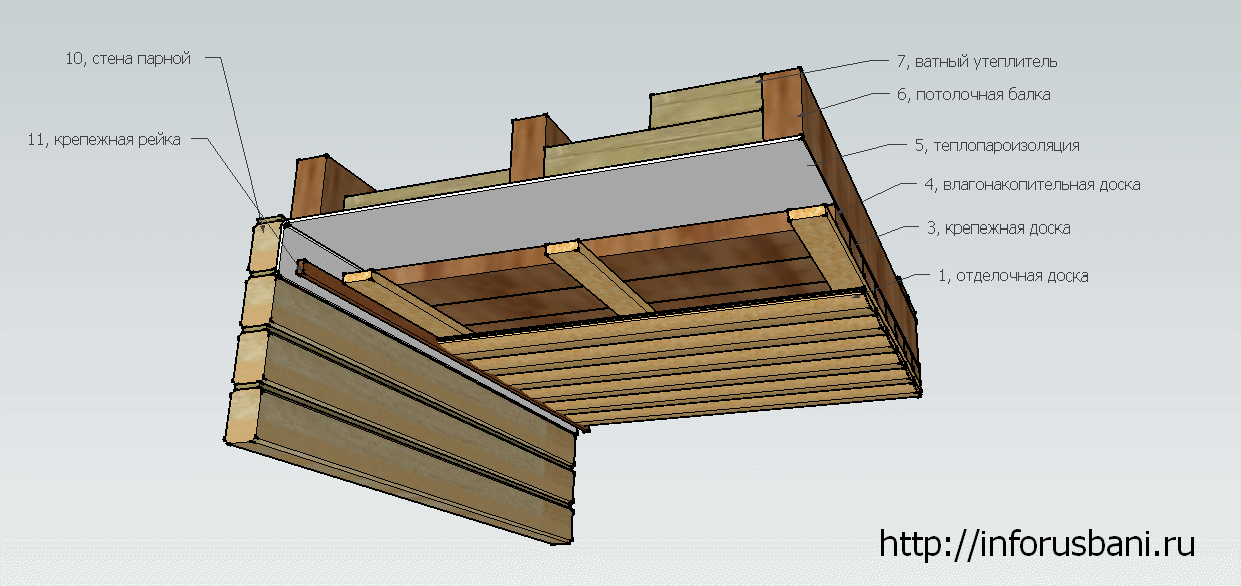Click the http://inforusbani.ru address text

pyautogui.click(x=1038, y=544)
